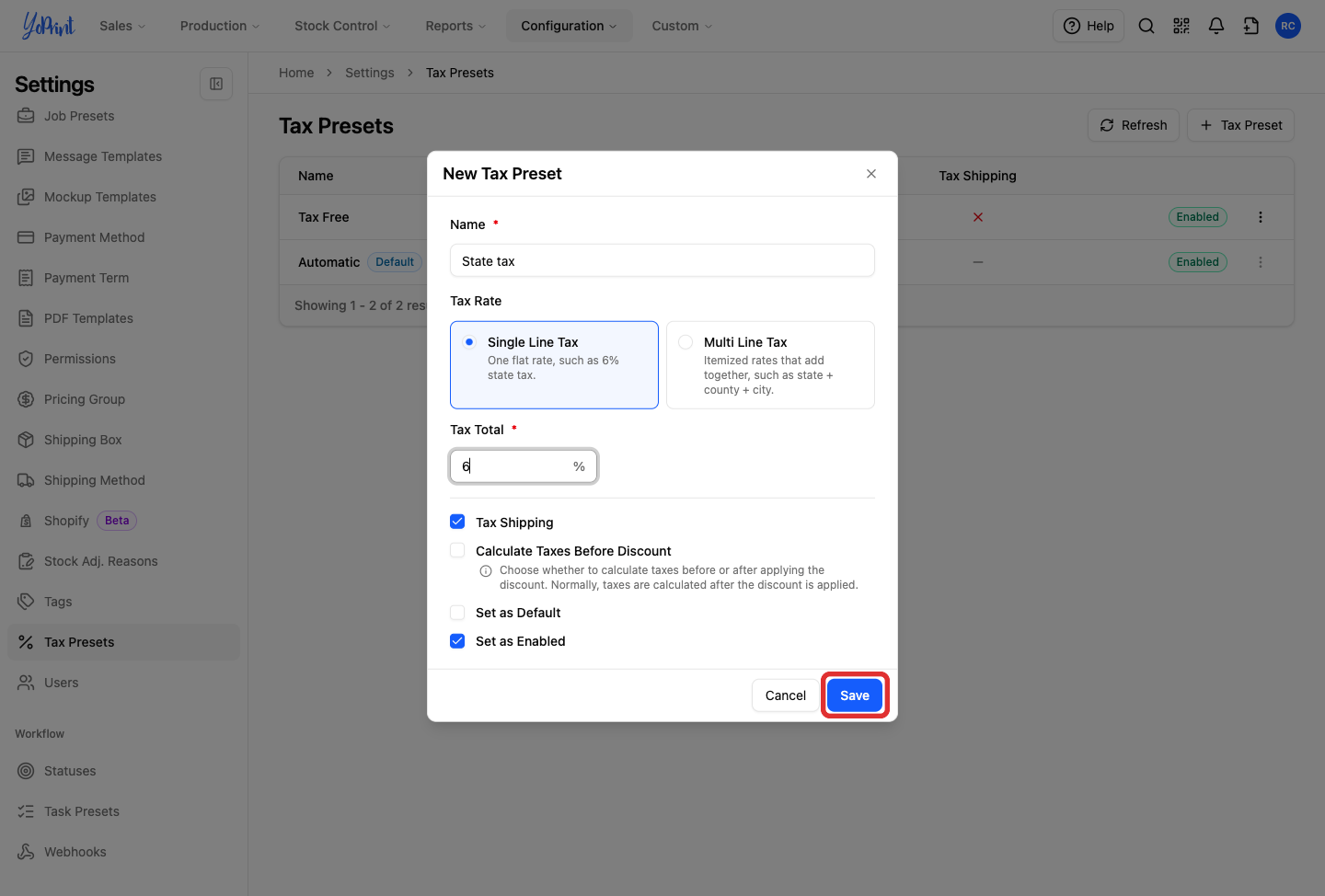Expand the Sales menu
The image size is (1325, 896).
tap(123, 26)
